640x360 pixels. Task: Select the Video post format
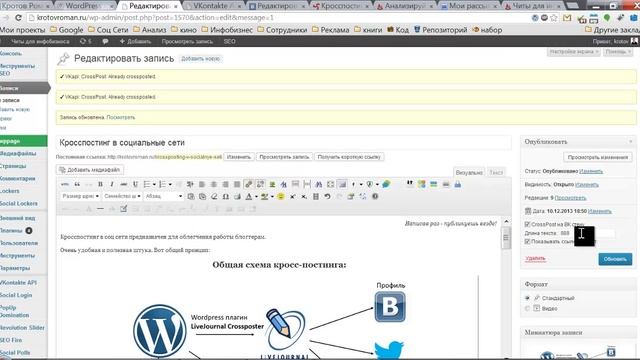coord(527,309)
